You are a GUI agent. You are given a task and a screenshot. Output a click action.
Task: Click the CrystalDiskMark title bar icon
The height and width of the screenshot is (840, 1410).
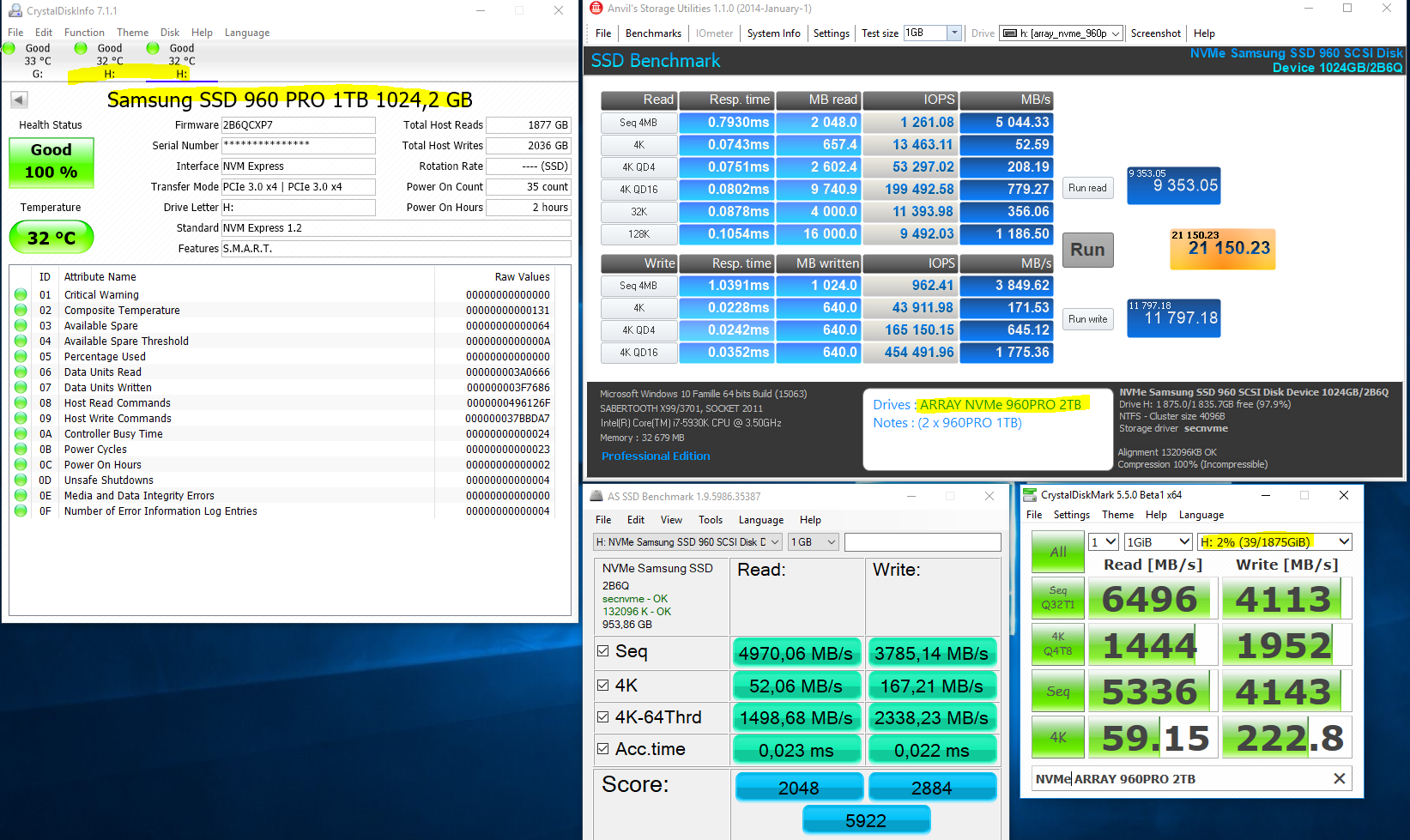coord(1030,495)
